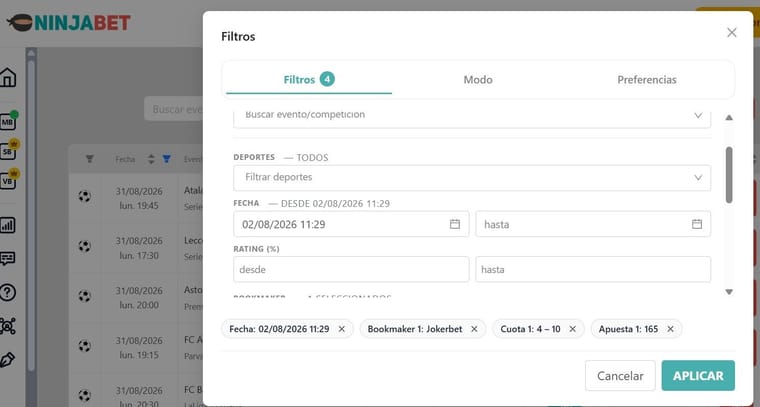
Task: Remove the Apuesta 1: 165 filter chip
Action: pos(670,329)
